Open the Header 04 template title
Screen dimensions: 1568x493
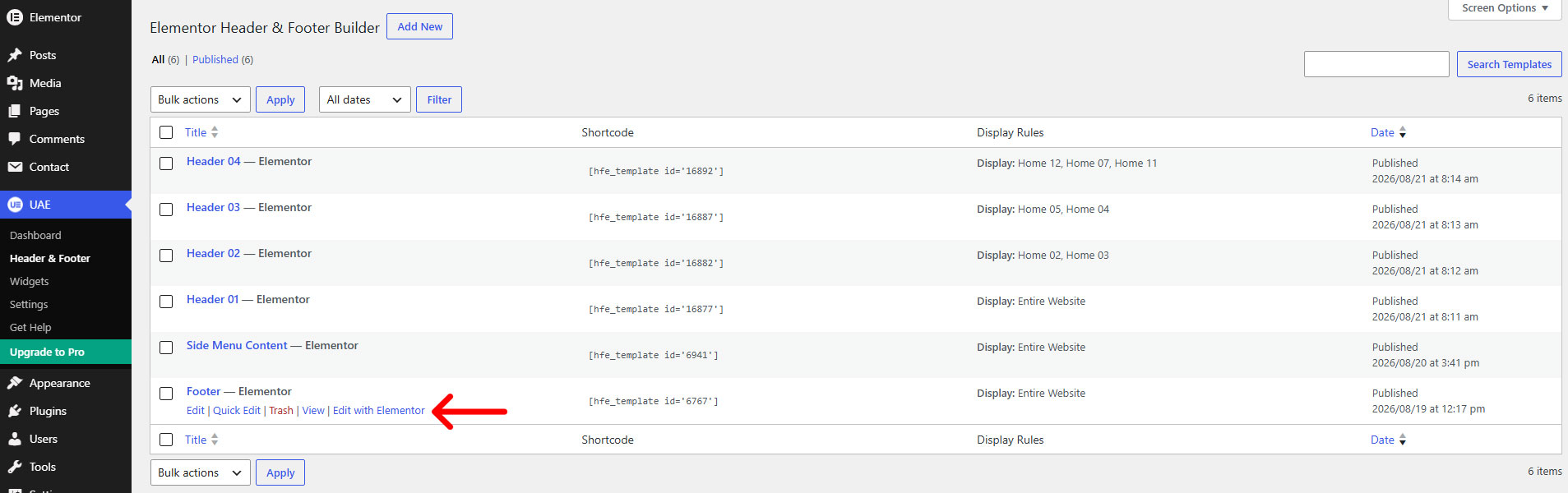[x=214, y=161]
